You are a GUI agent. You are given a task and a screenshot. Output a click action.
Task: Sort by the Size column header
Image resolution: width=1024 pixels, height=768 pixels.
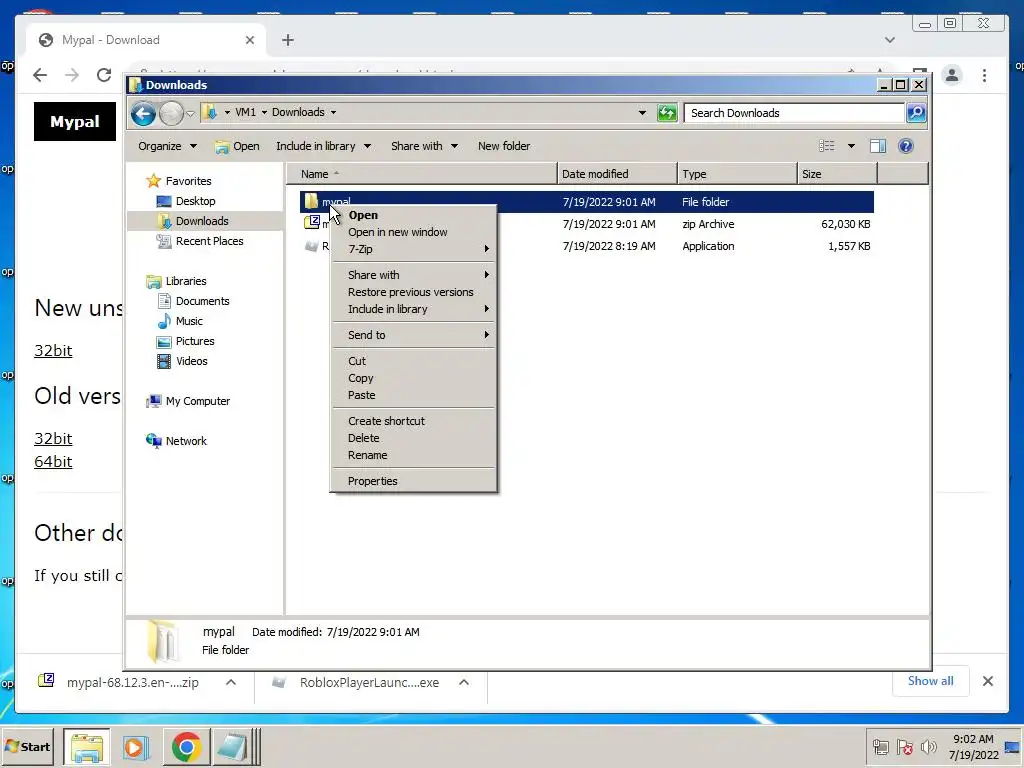click(837, 174)
